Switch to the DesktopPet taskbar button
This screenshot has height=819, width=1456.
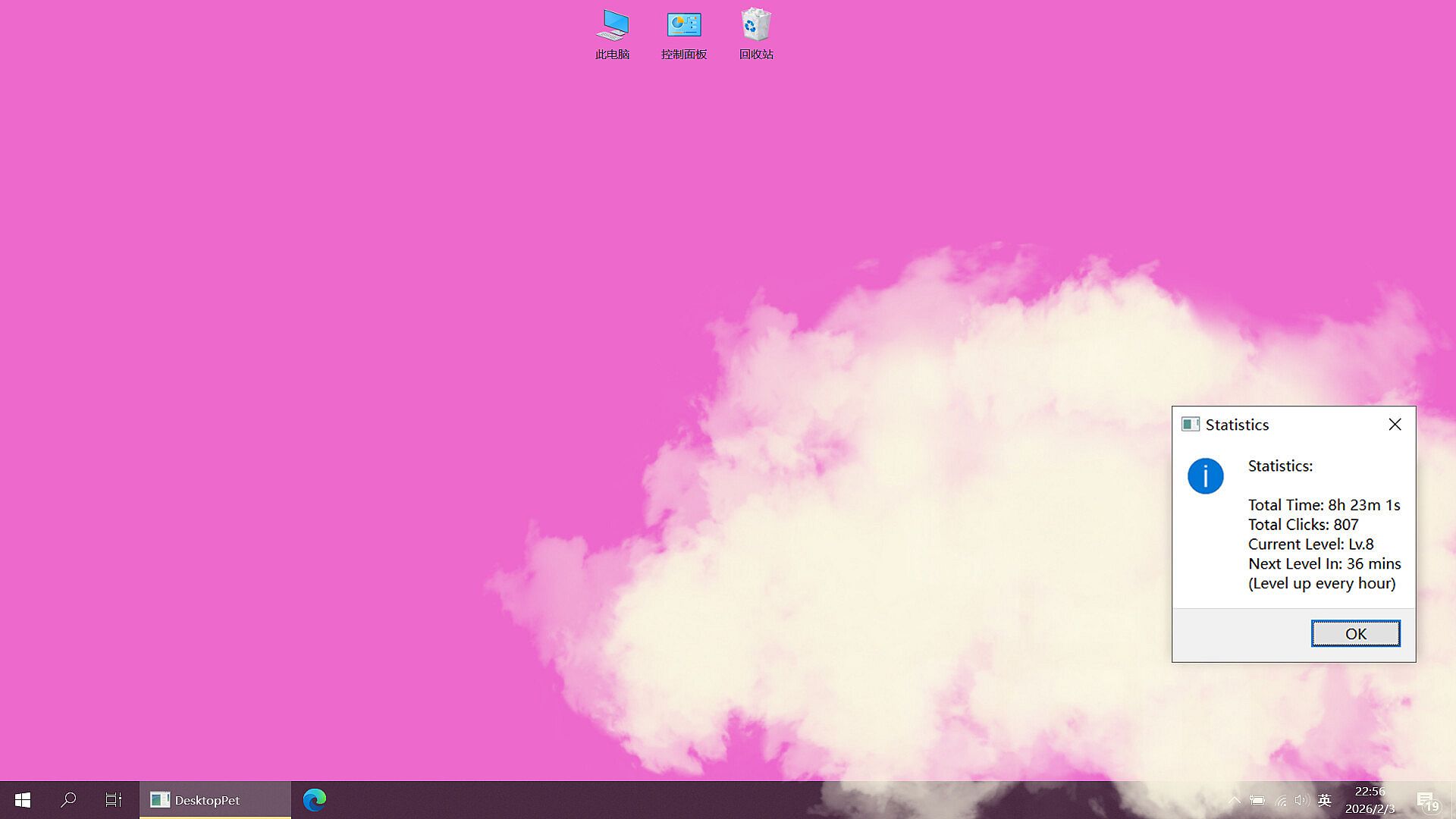[215, 800]
